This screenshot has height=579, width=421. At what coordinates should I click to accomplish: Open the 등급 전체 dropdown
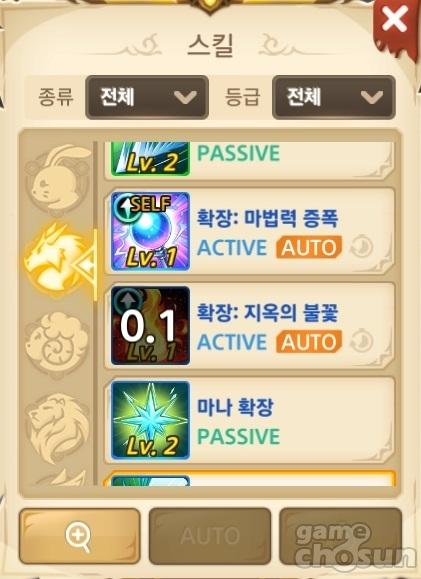[334, 97]
